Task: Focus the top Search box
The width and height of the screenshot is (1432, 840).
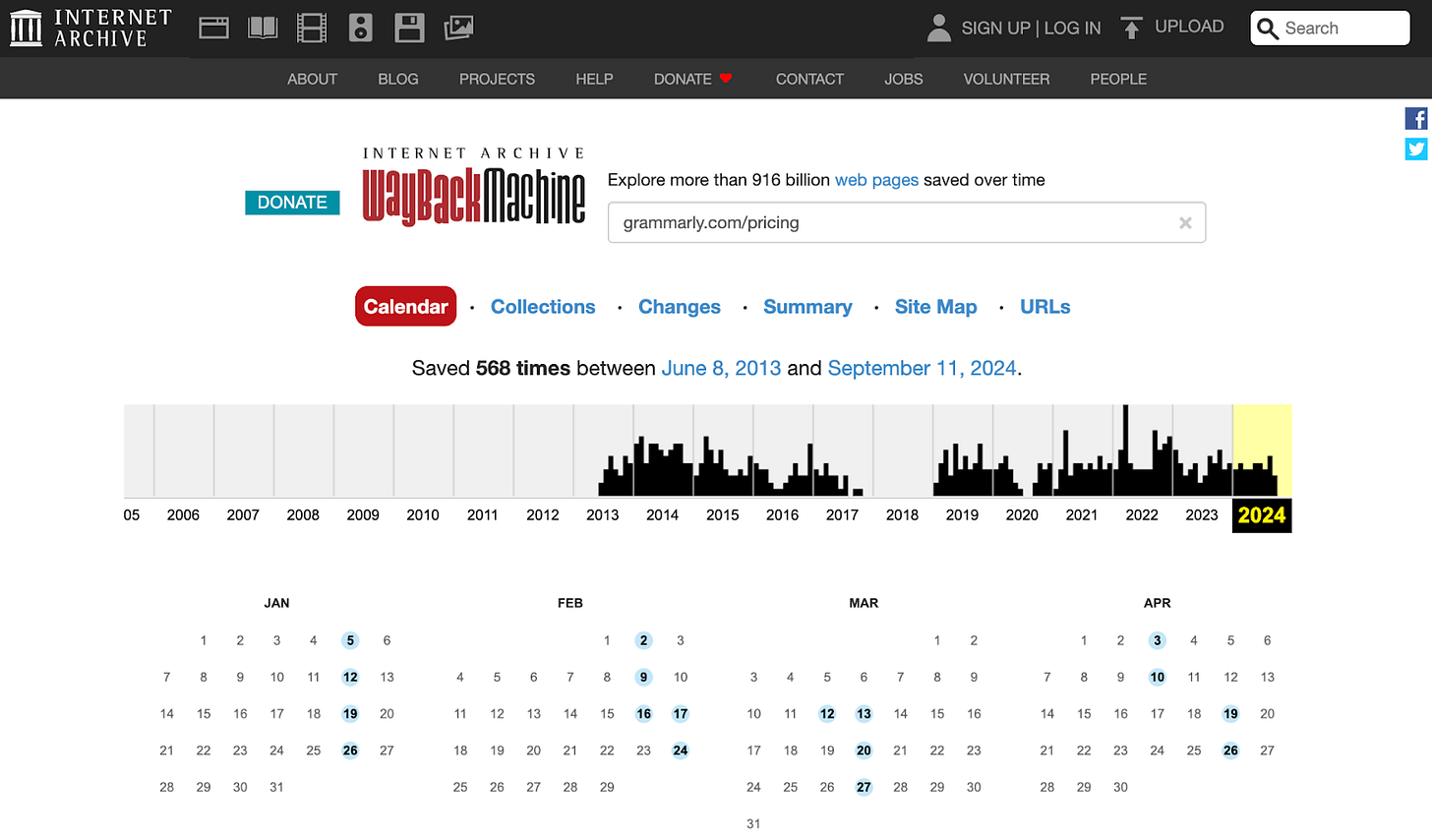Action: 1330,29
